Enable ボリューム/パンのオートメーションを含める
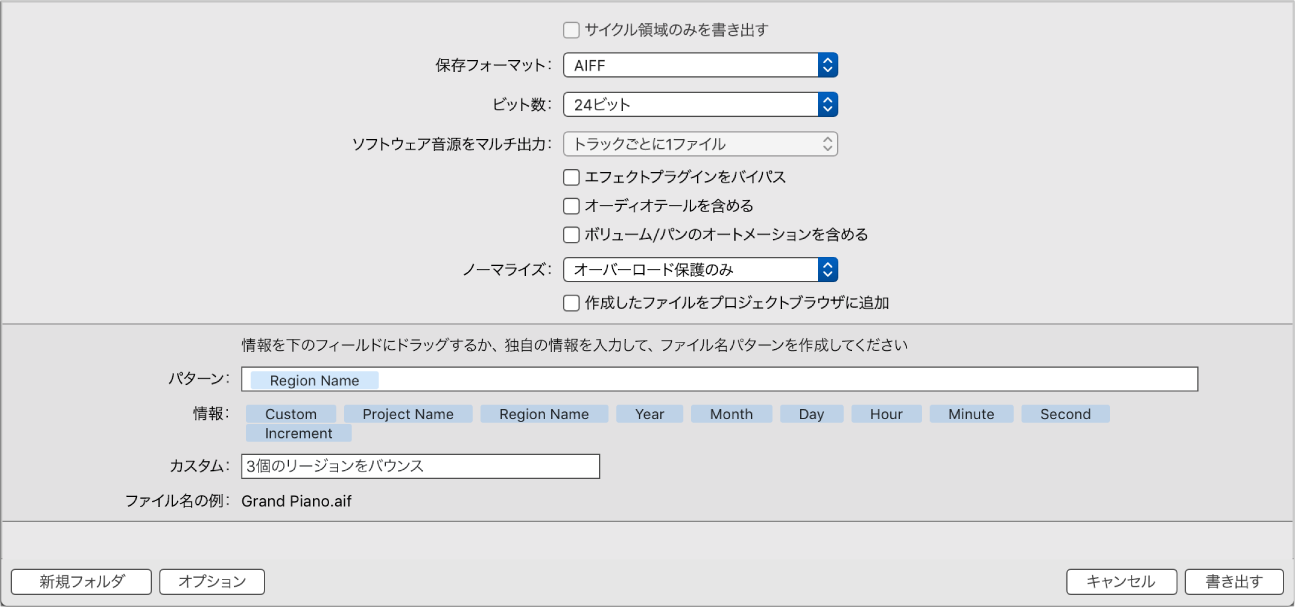Image resolution: width=1295 pixels, height=609 pixels. coord(572,233)
